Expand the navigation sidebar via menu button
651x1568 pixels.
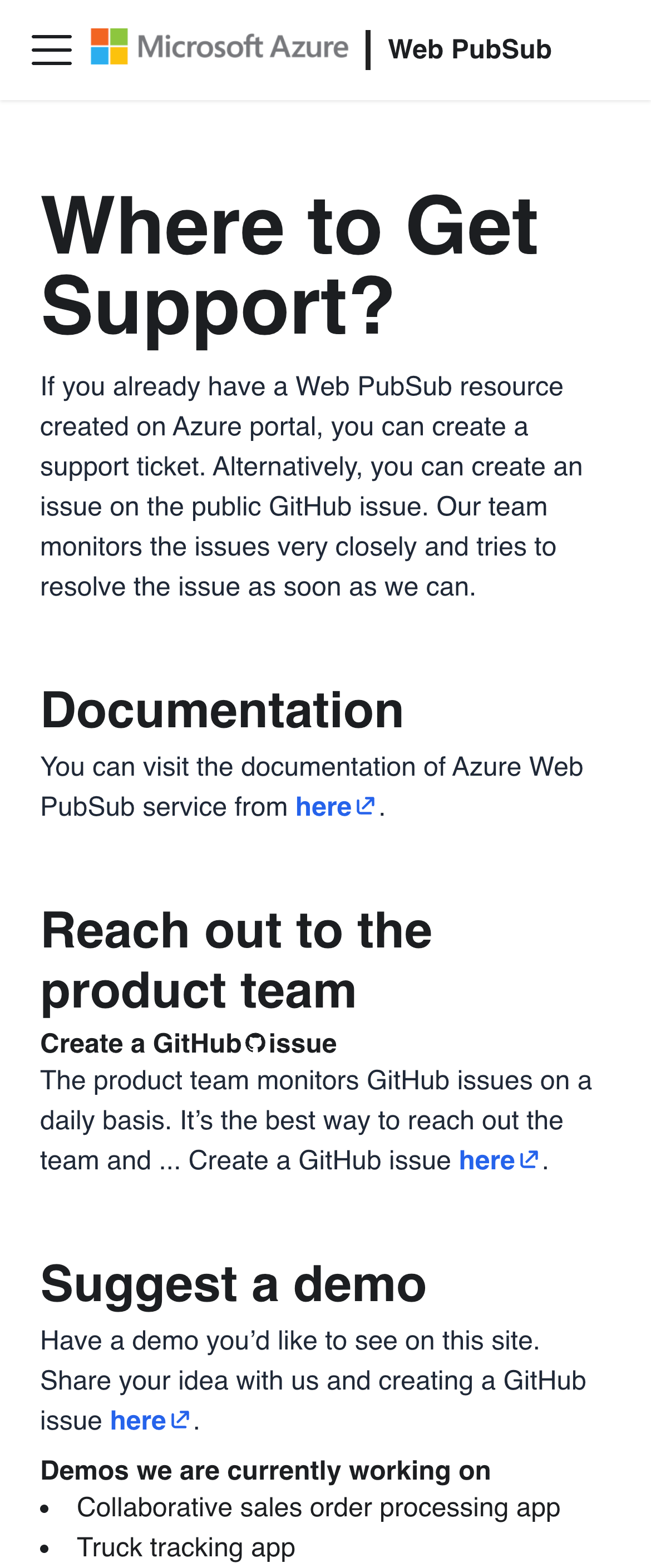tap(52, 49)
